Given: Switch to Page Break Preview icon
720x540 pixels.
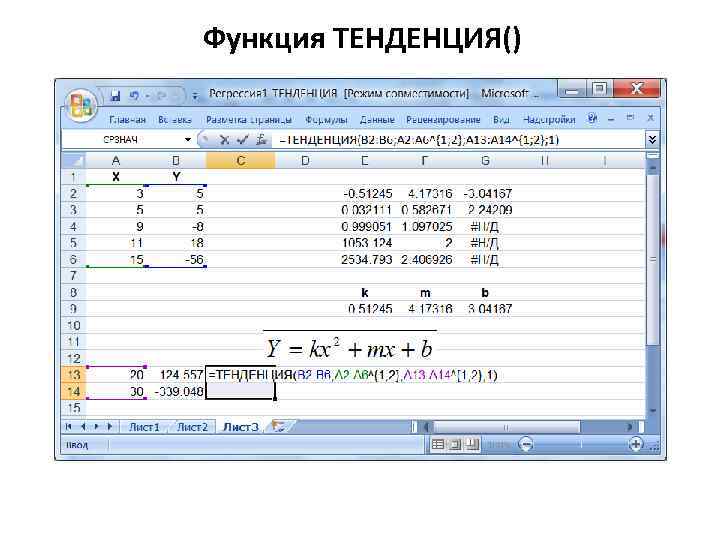Looking at the screenshot, I should coord(472,444).
